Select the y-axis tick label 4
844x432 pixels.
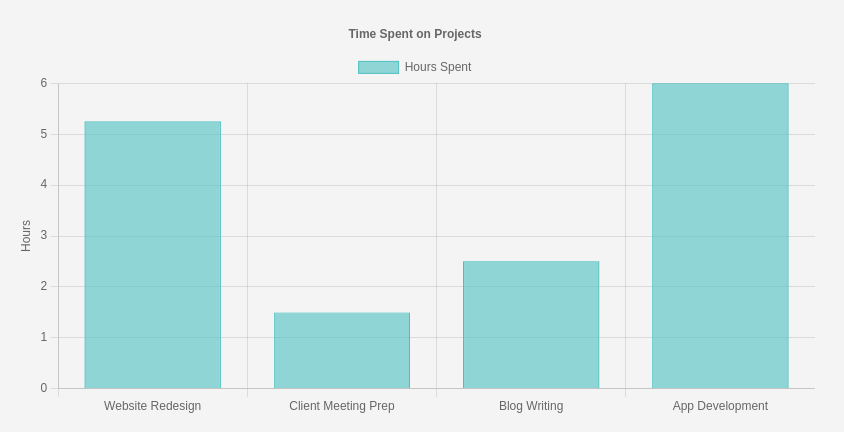[x=44, y=184]
